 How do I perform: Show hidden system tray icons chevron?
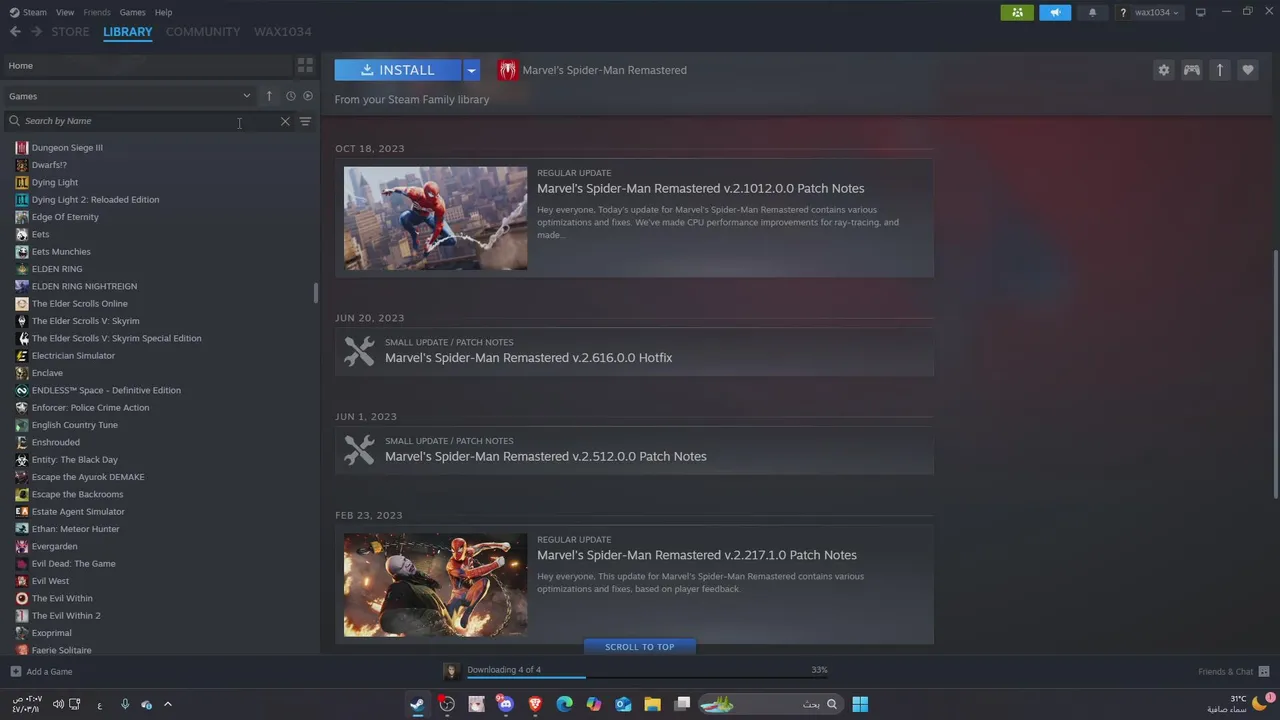pyautogui.click(x=167, y=704)
